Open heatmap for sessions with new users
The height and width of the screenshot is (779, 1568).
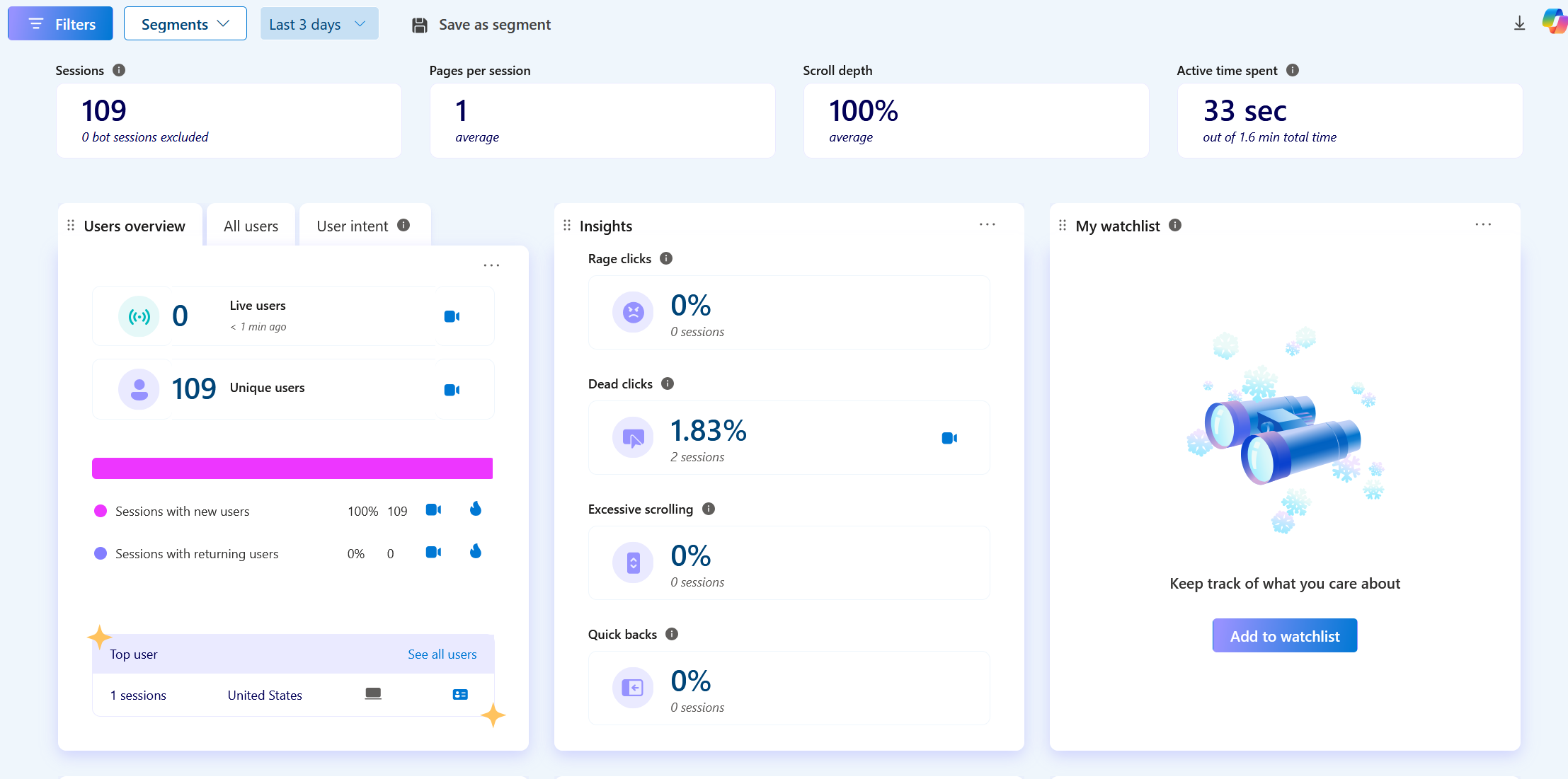[x=476, y=509]
